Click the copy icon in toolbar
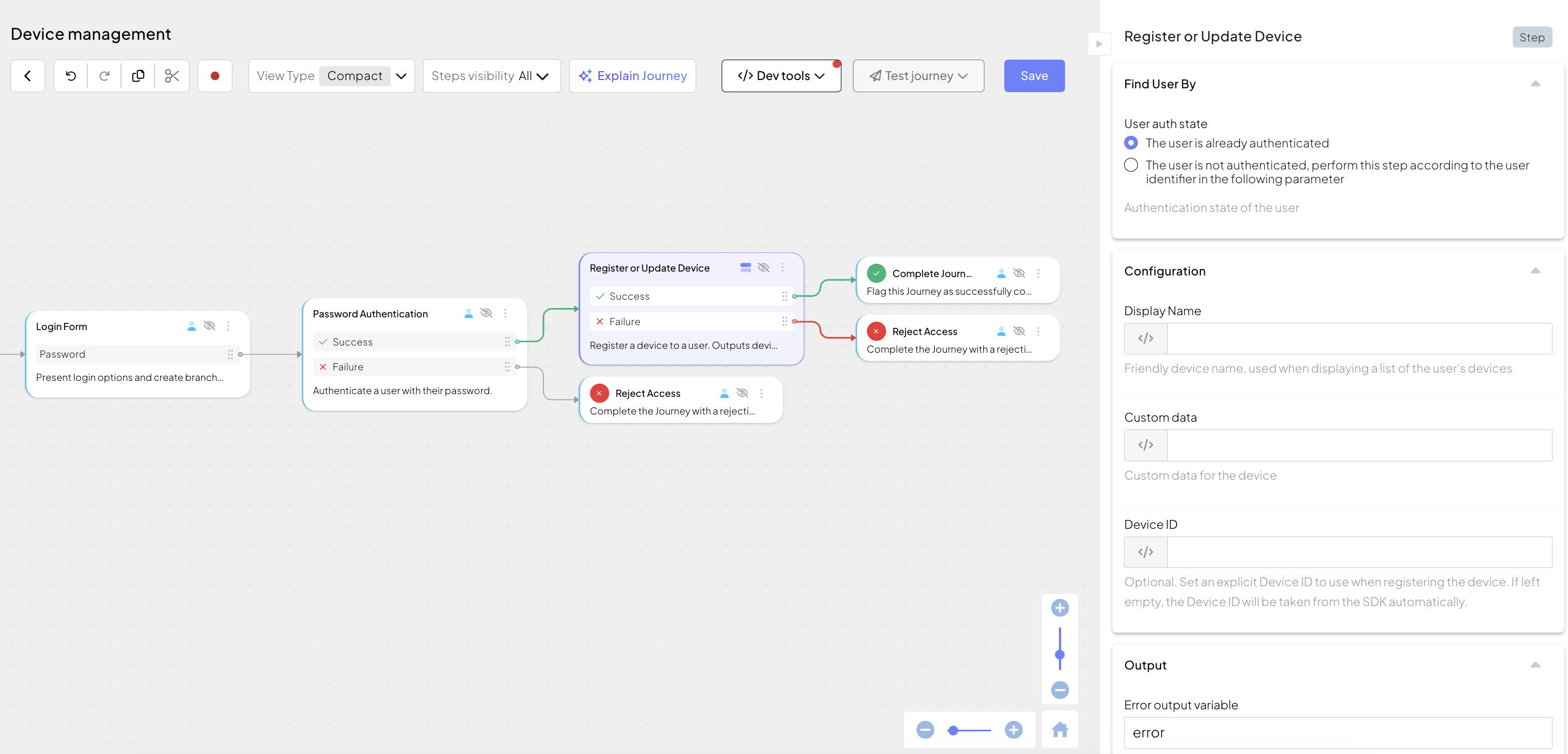The image size is (1568, 754). point(138,76)
